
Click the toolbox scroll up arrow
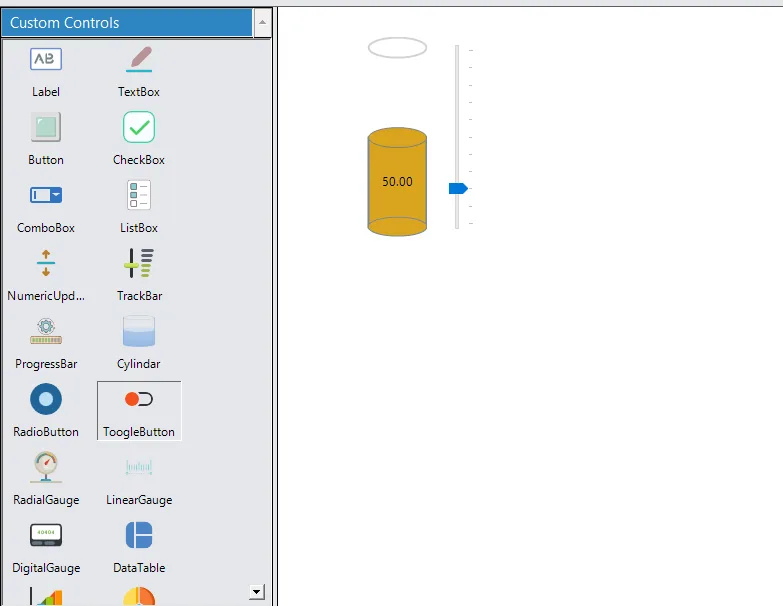[262, 22]
